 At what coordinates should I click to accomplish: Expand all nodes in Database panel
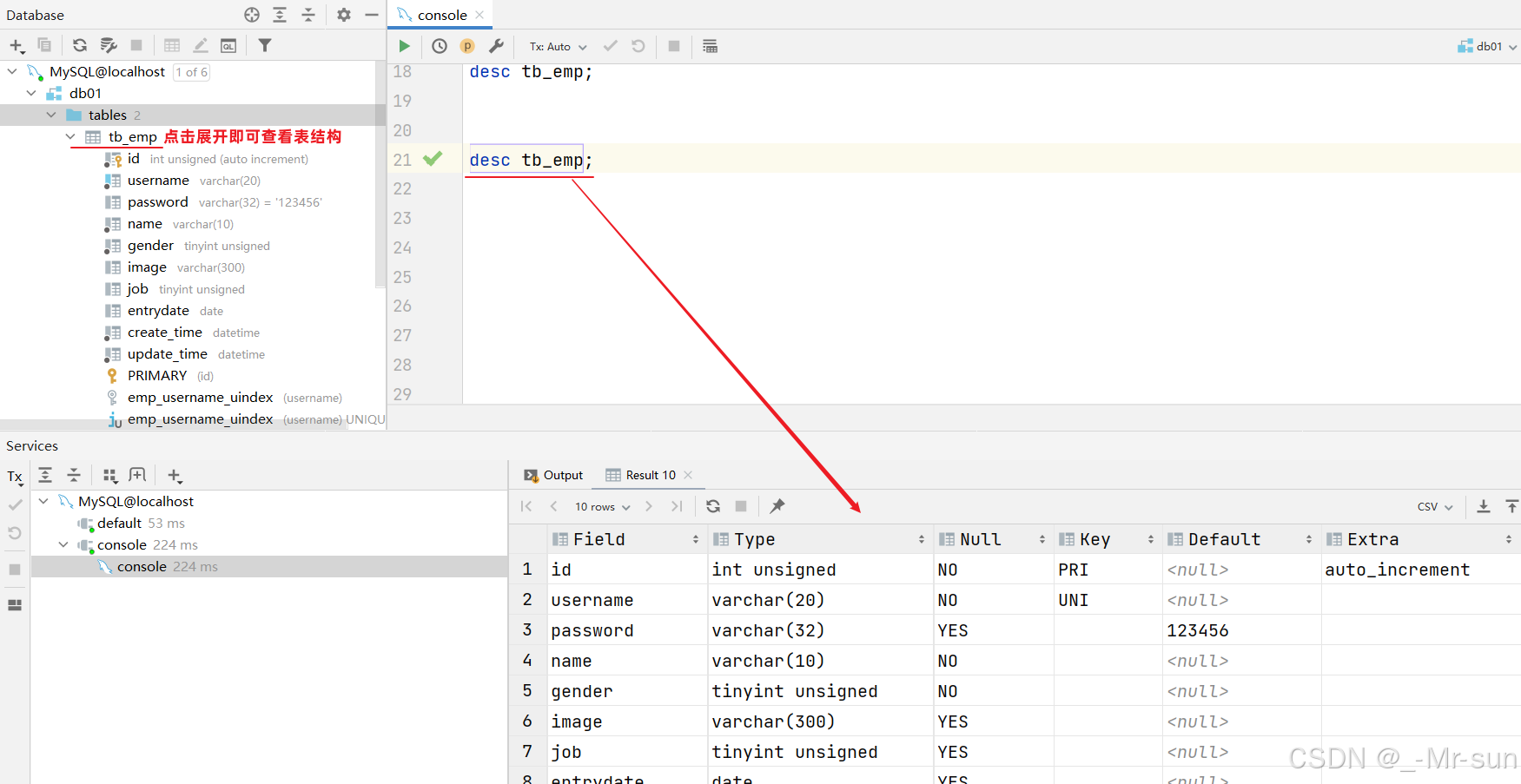(280, 15)
